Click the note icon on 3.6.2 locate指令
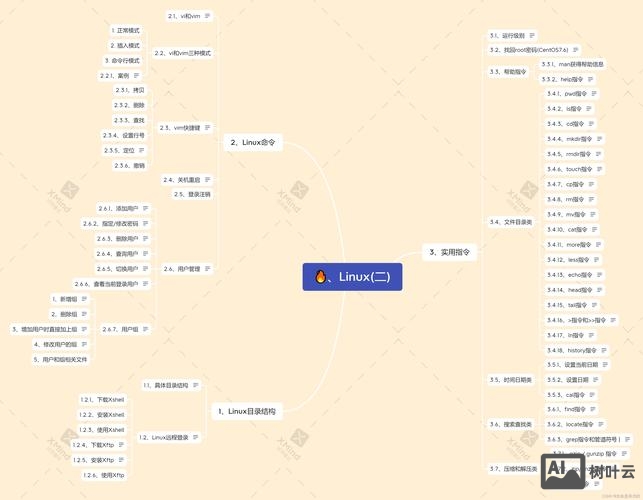Screen dimensions: 643x500 601,424
